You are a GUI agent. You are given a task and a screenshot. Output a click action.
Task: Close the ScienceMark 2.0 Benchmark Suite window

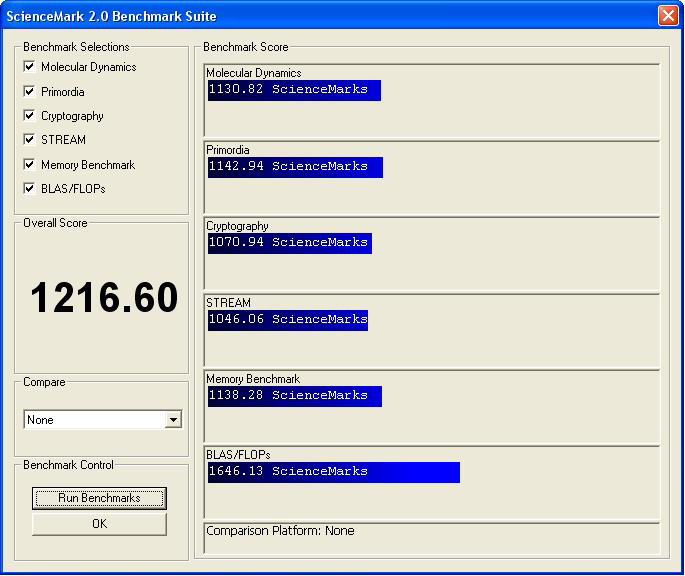(x=668, y=16)
